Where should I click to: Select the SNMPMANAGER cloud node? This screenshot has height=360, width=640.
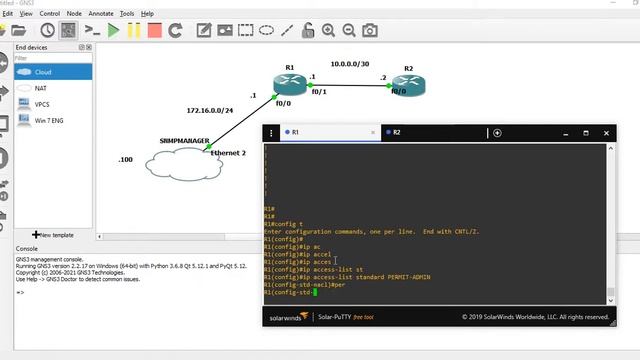184,164
